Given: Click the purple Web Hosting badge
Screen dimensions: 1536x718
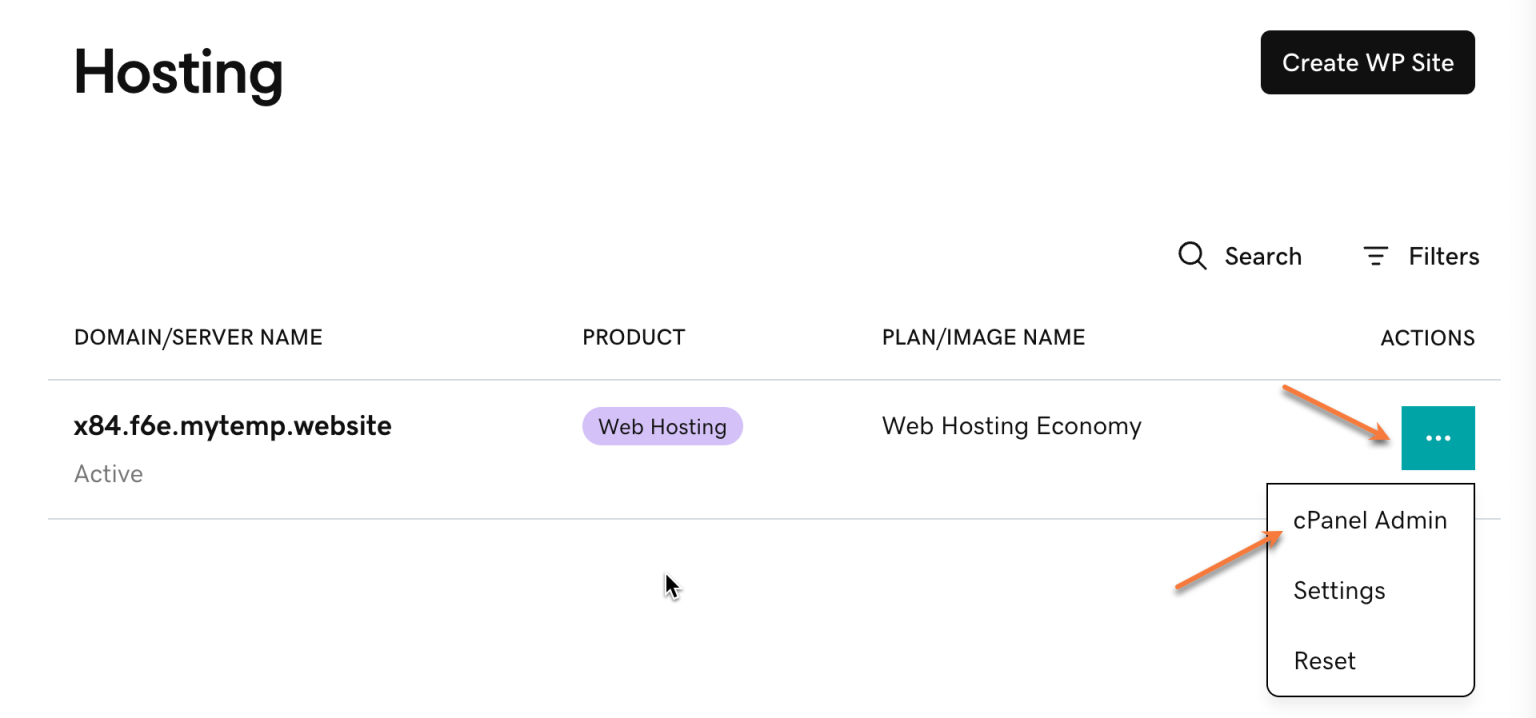Looking at the screenshot, I should tap(662, 425).
